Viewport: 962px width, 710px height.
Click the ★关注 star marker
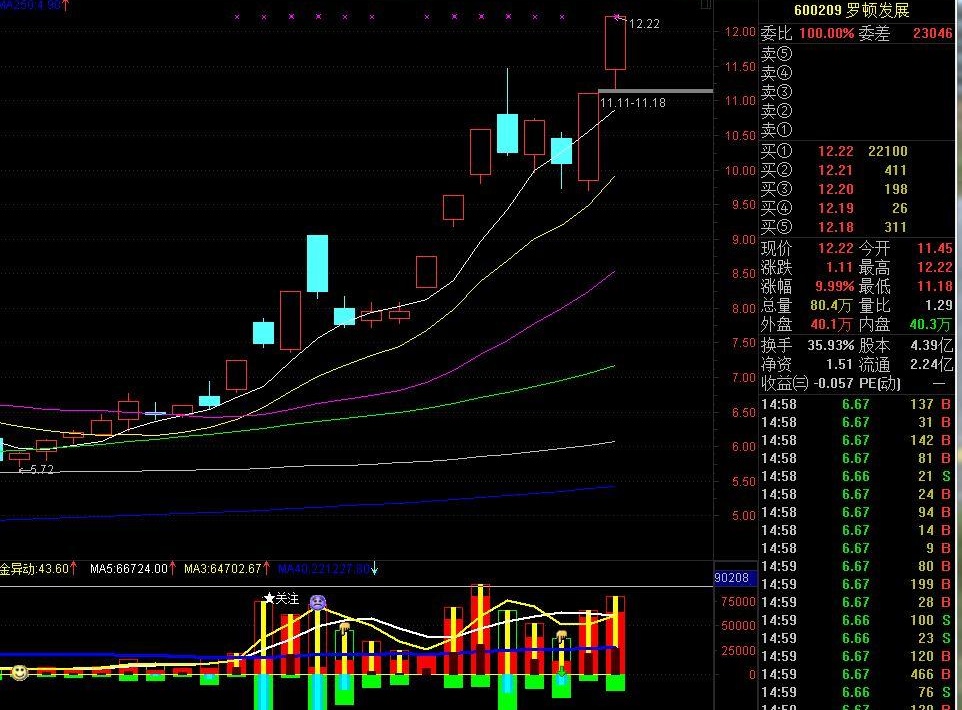coord(281,598)
